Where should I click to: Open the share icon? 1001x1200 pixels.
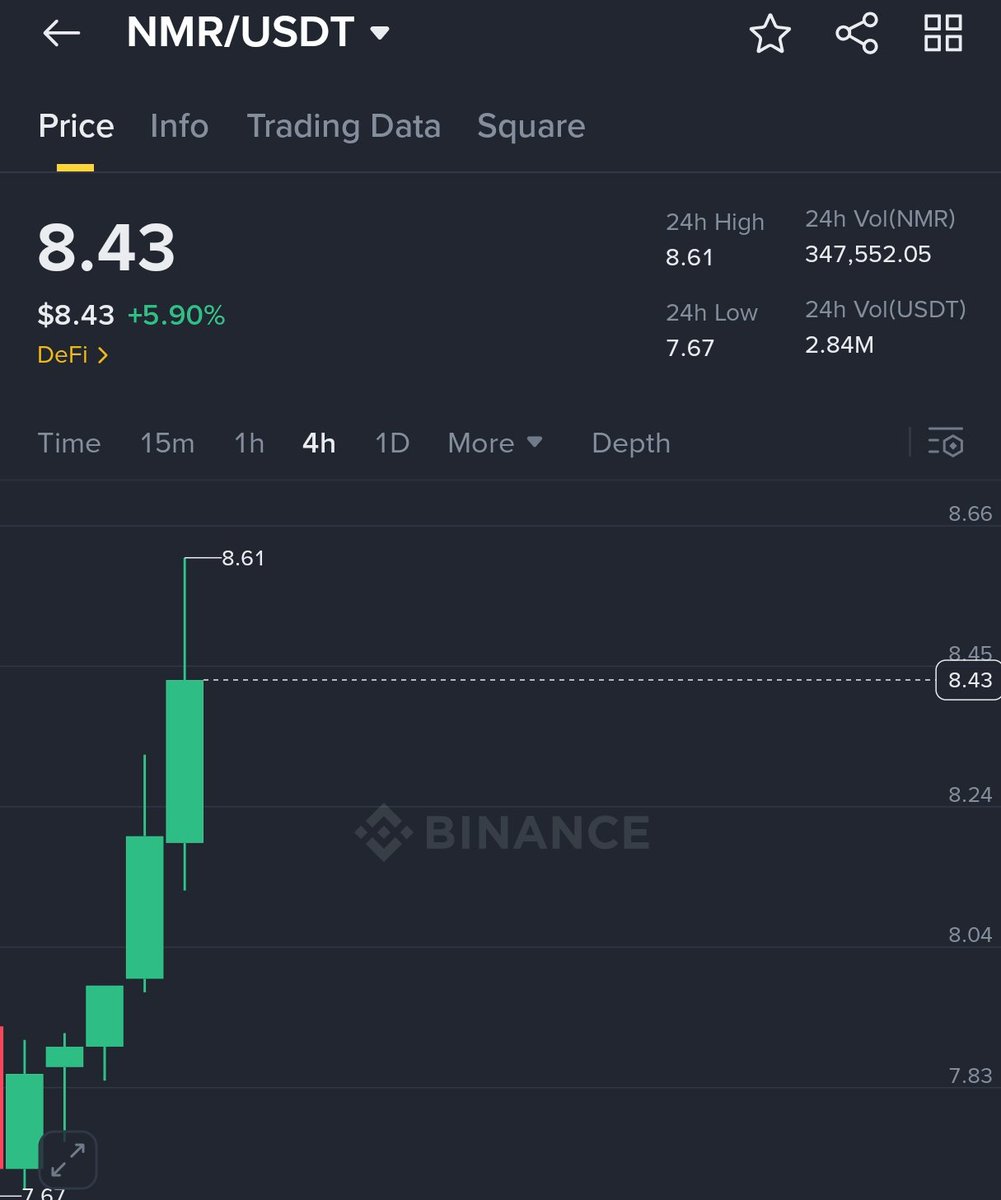click(857, 33)
